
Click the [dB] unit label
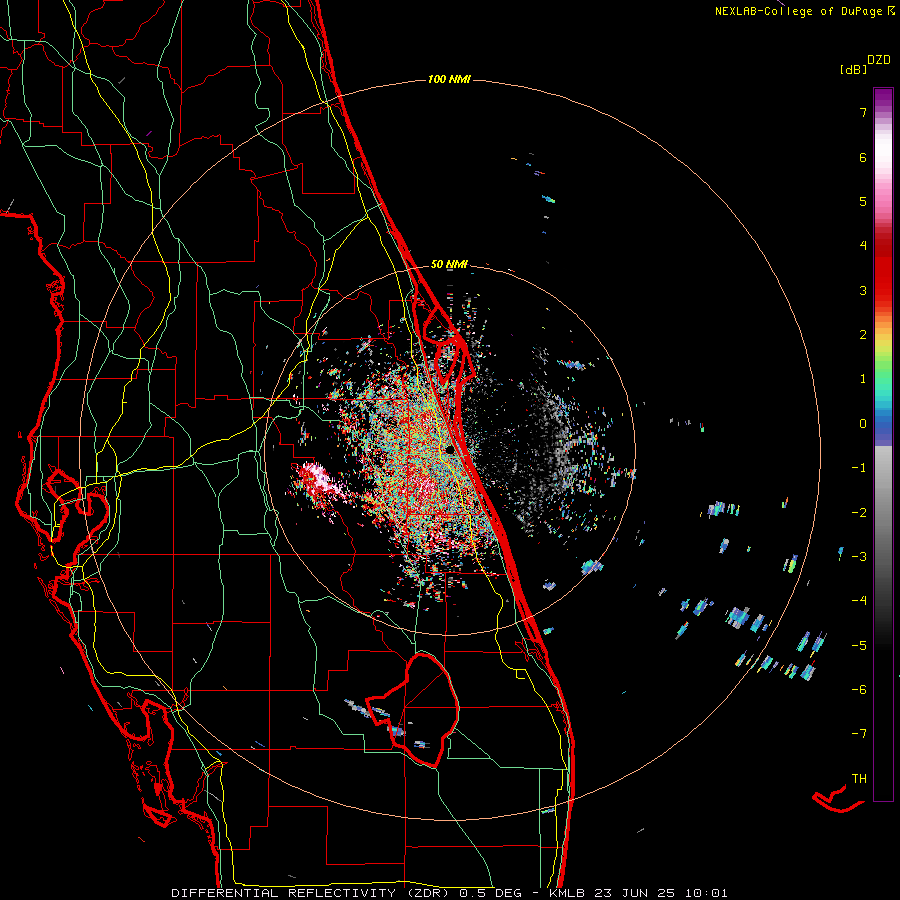tap(853, 69)
